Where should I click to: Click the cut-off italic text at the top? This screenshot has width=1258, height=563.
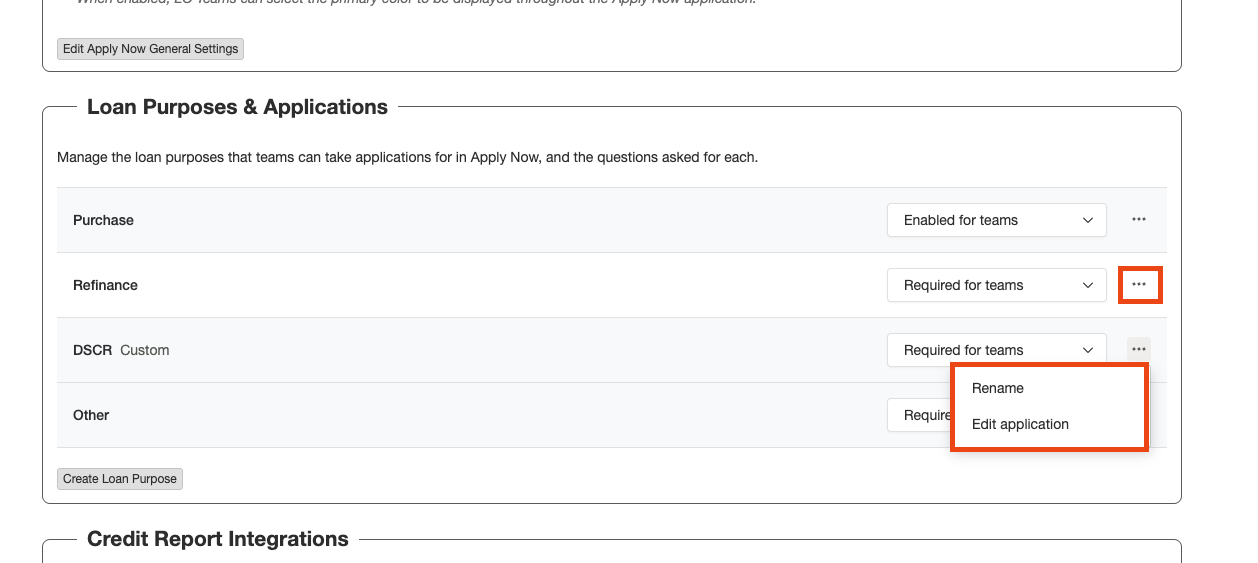tap(416, 3)
